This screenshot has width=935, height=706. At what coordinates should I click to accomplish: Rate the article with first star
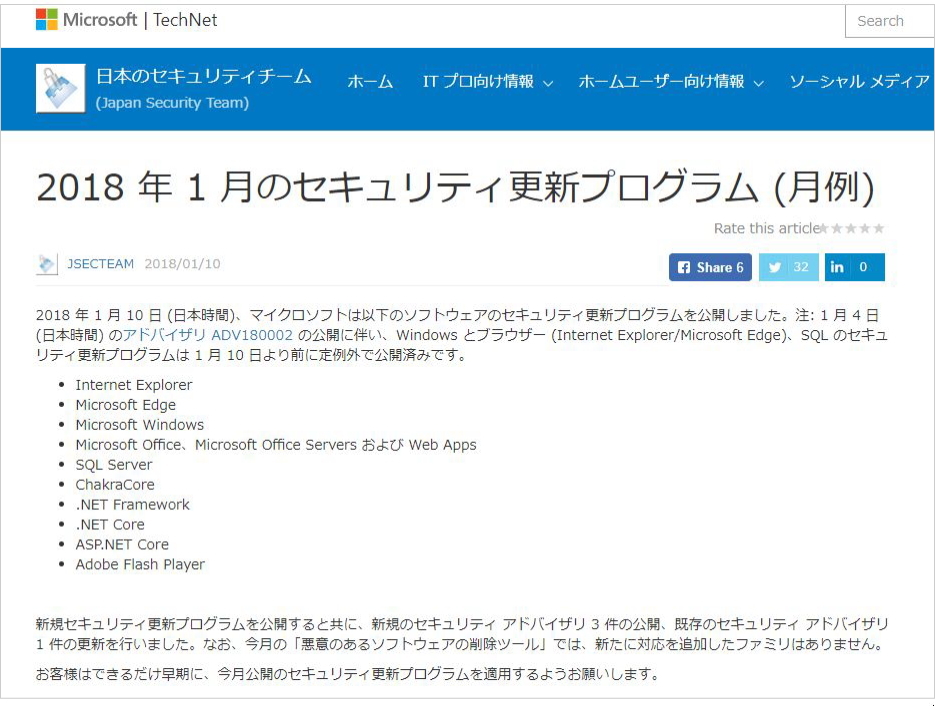(x=824, y=229)
